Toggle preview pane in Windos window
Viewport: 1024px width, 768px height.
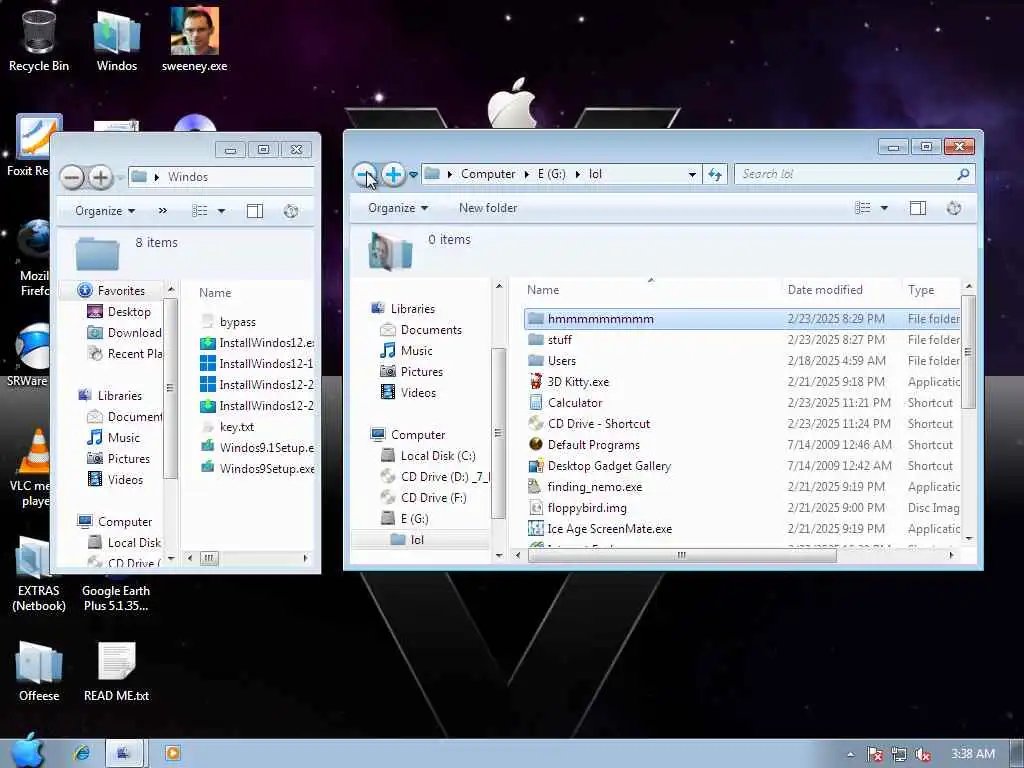255,211
